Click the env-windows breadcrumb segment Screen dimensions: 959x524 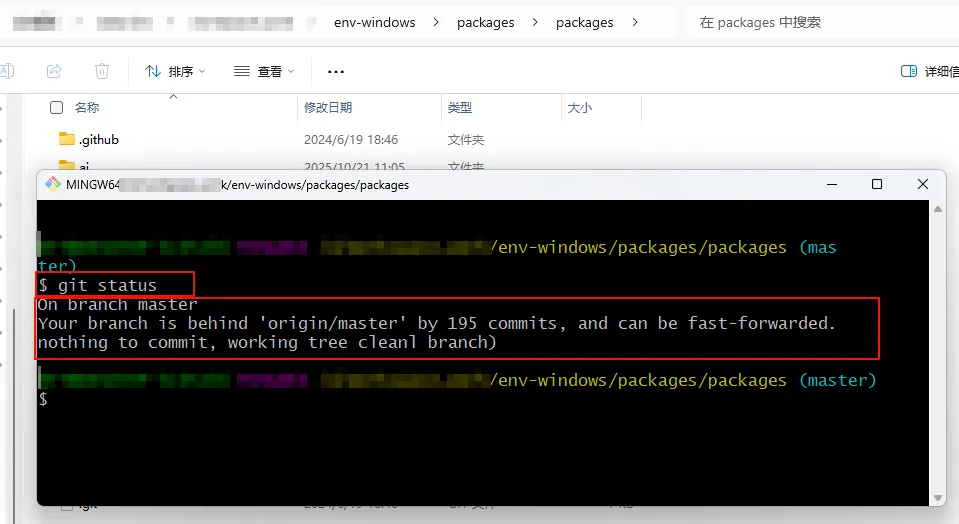374,23
